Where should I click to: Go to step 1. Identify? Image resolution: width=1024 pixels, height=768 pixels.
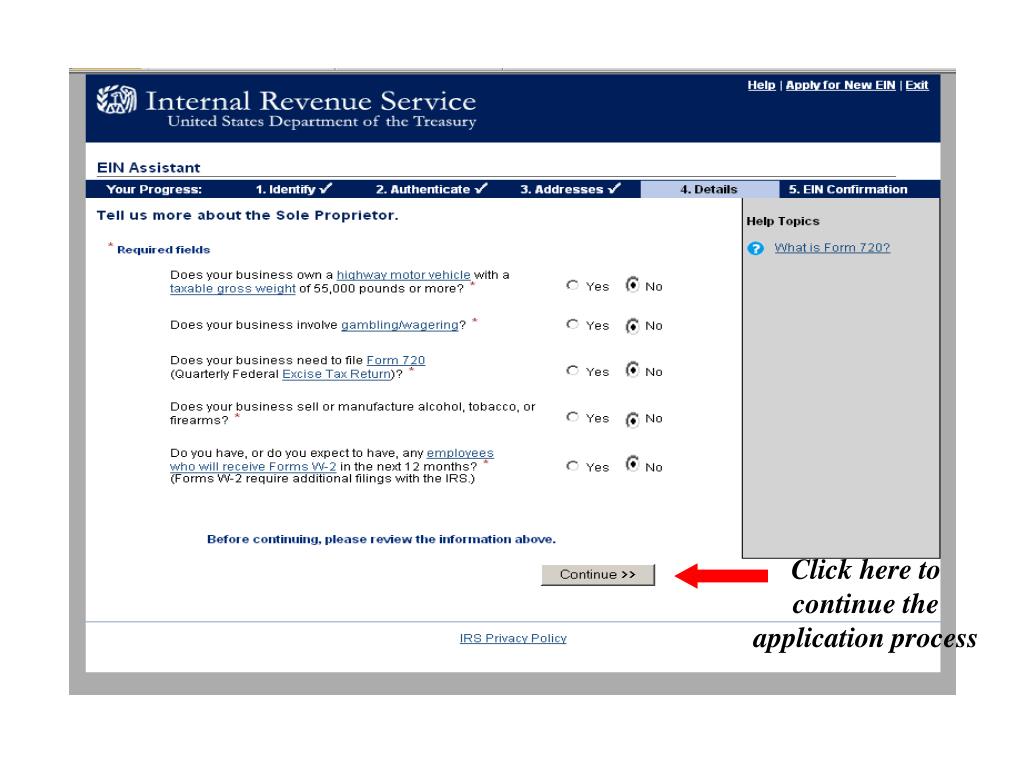293,189
